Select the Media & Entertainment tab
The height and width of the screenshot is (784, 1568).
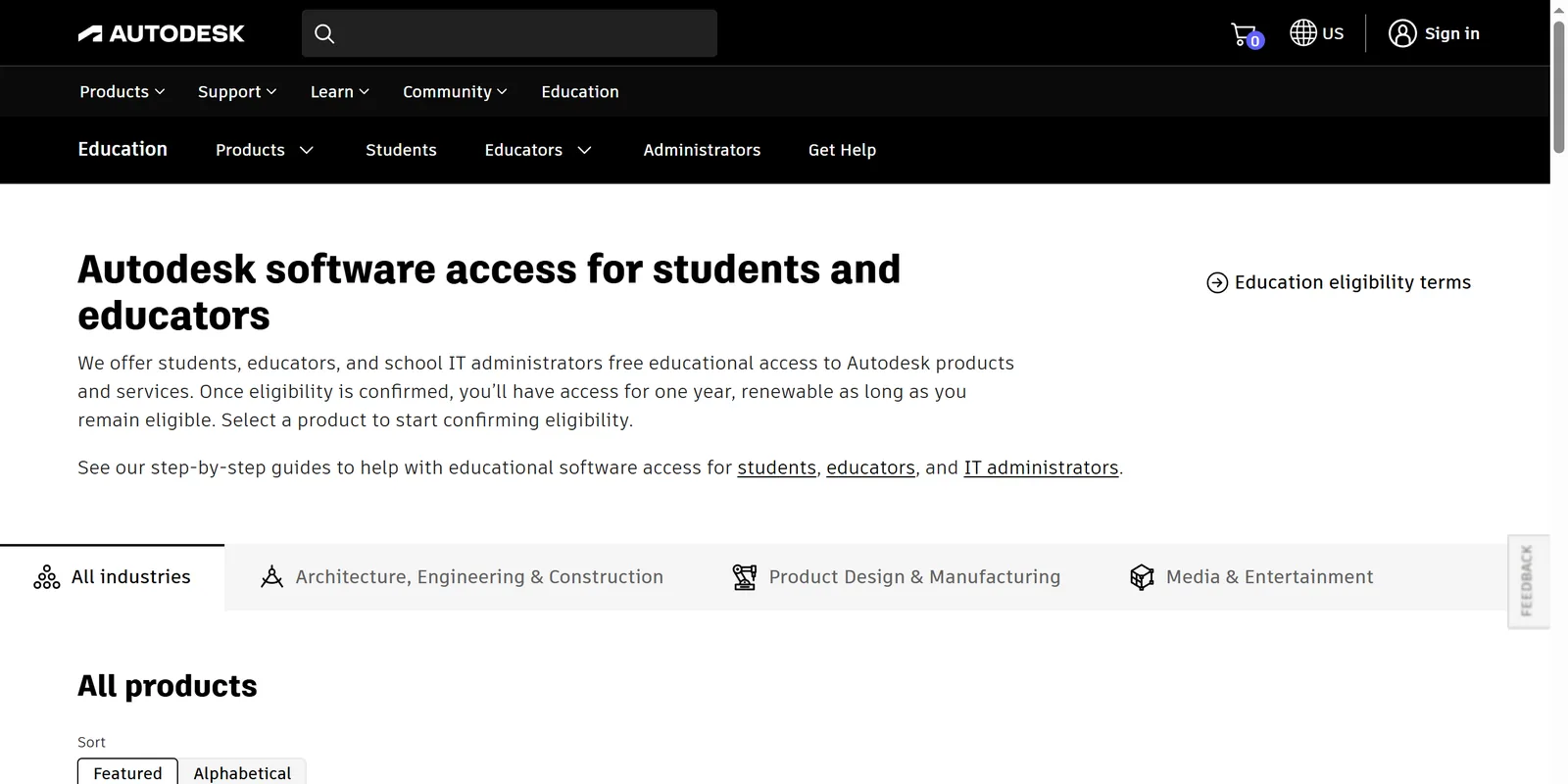pos(1251,577)
